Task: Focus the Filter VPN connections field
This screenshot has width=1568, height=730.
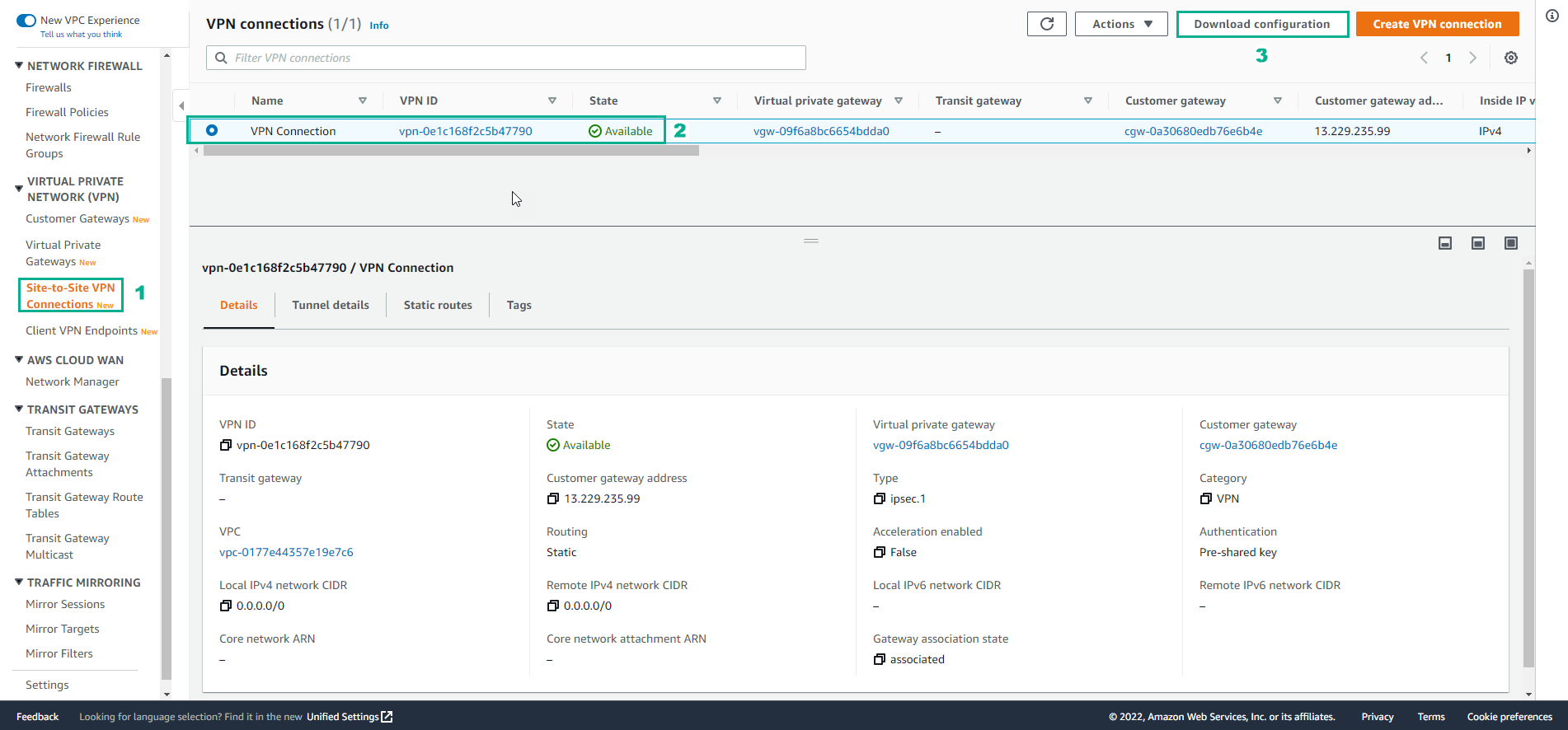Action: (506, 58)
